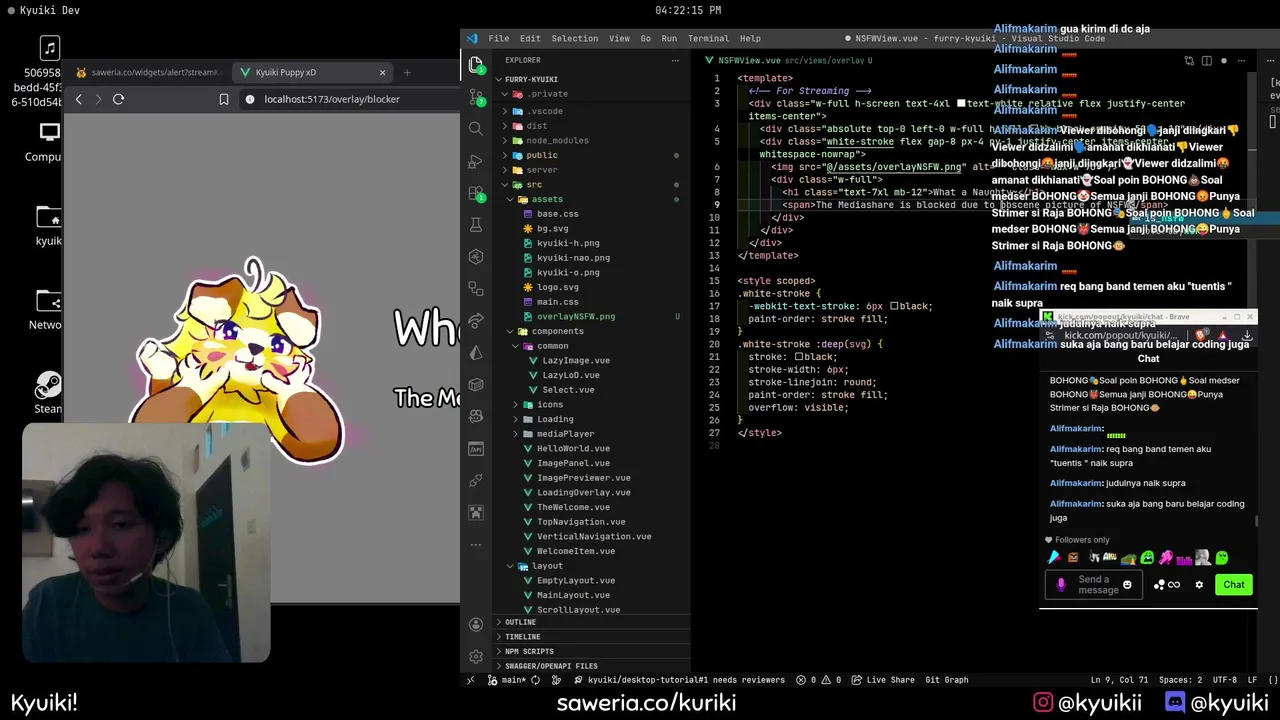1280x720 pixels.
Task: Open the Selection menu
Action: [574, 38]
